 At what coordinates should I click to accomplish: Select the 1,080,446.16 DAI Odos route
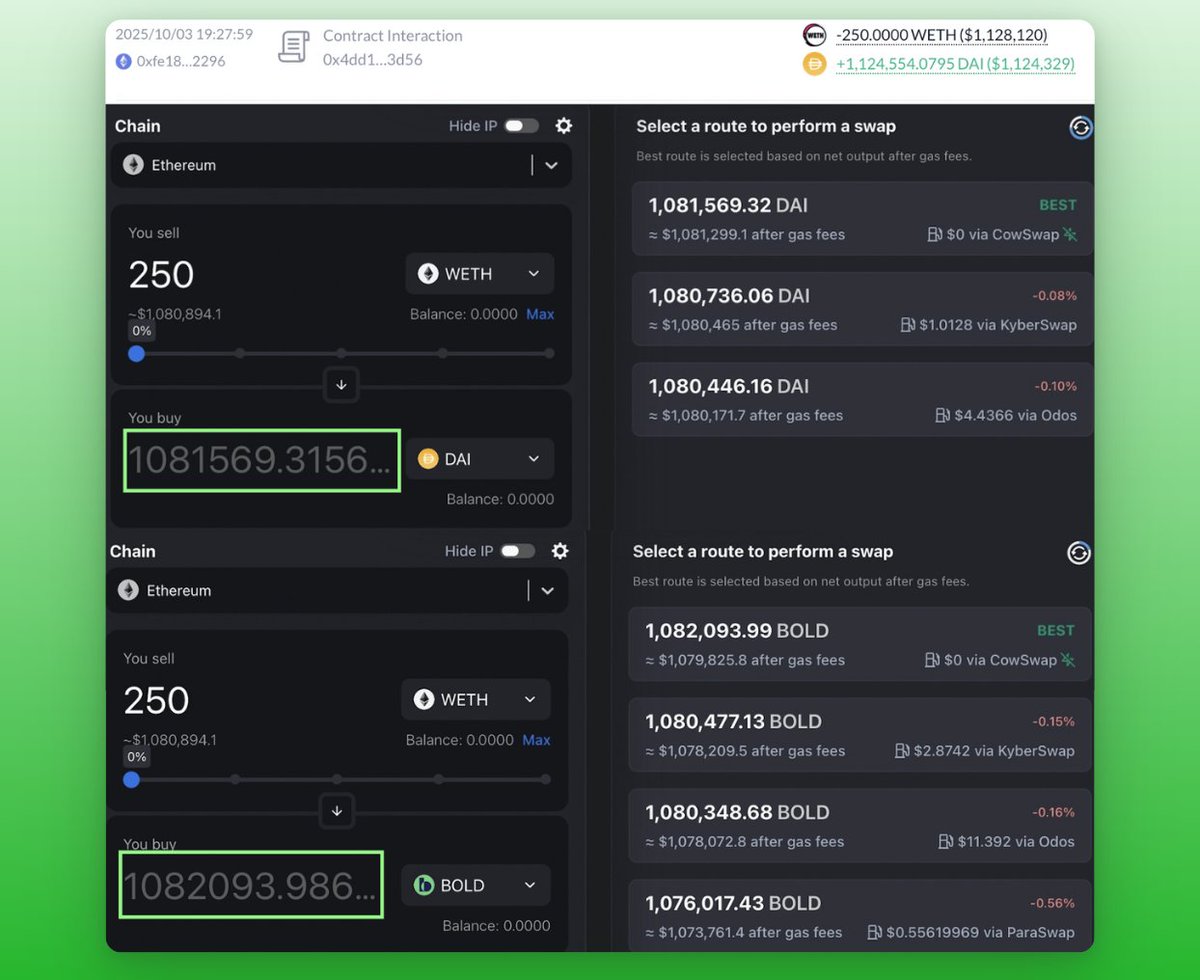coord(863,399)
